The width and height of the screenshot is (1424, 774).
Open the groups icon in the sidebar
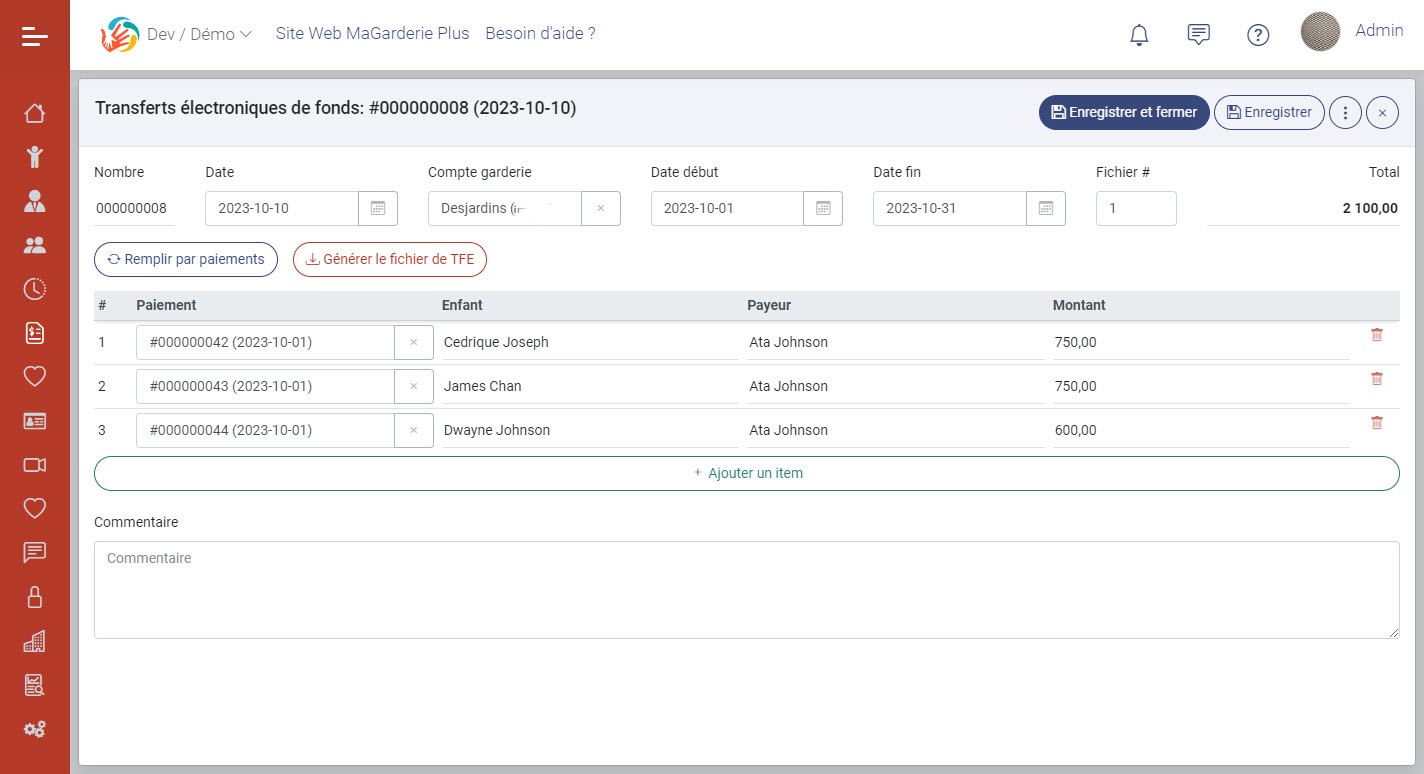pos(35,244)
